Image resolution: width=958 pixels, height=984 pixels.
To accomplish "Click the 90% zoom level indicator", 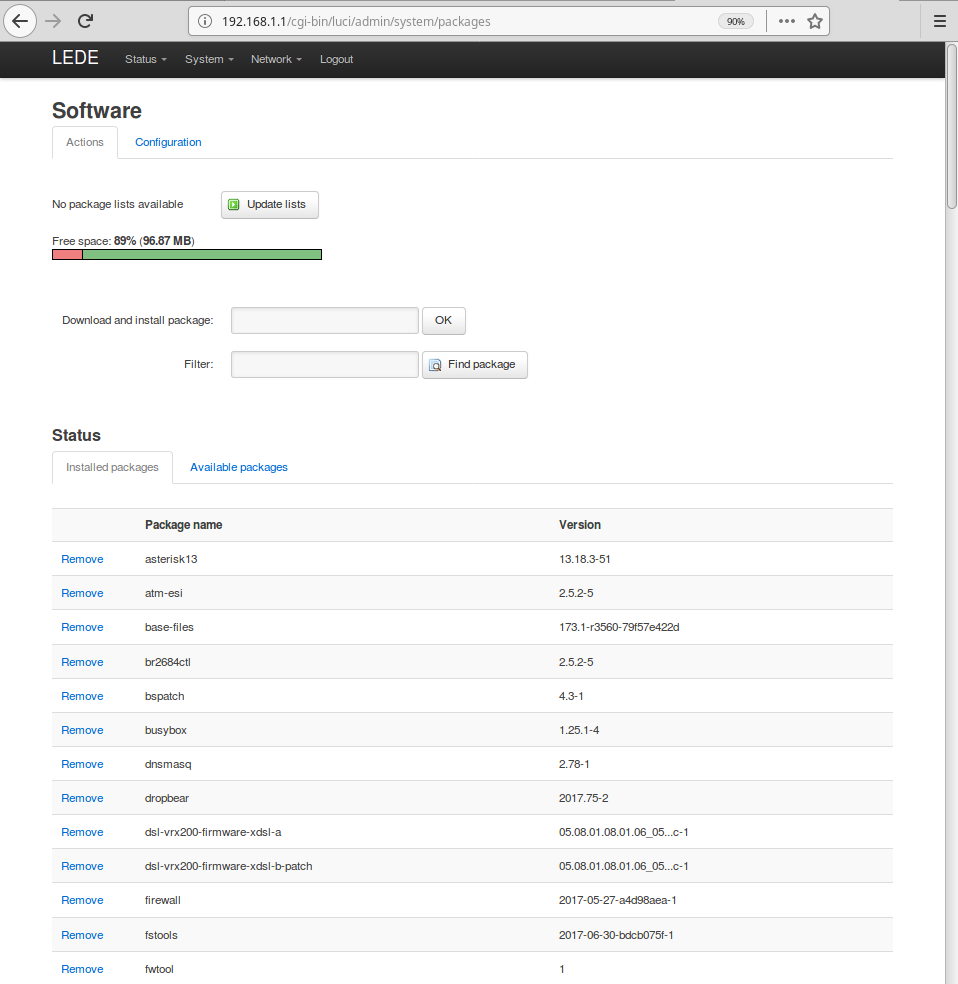I will [735, 21].
